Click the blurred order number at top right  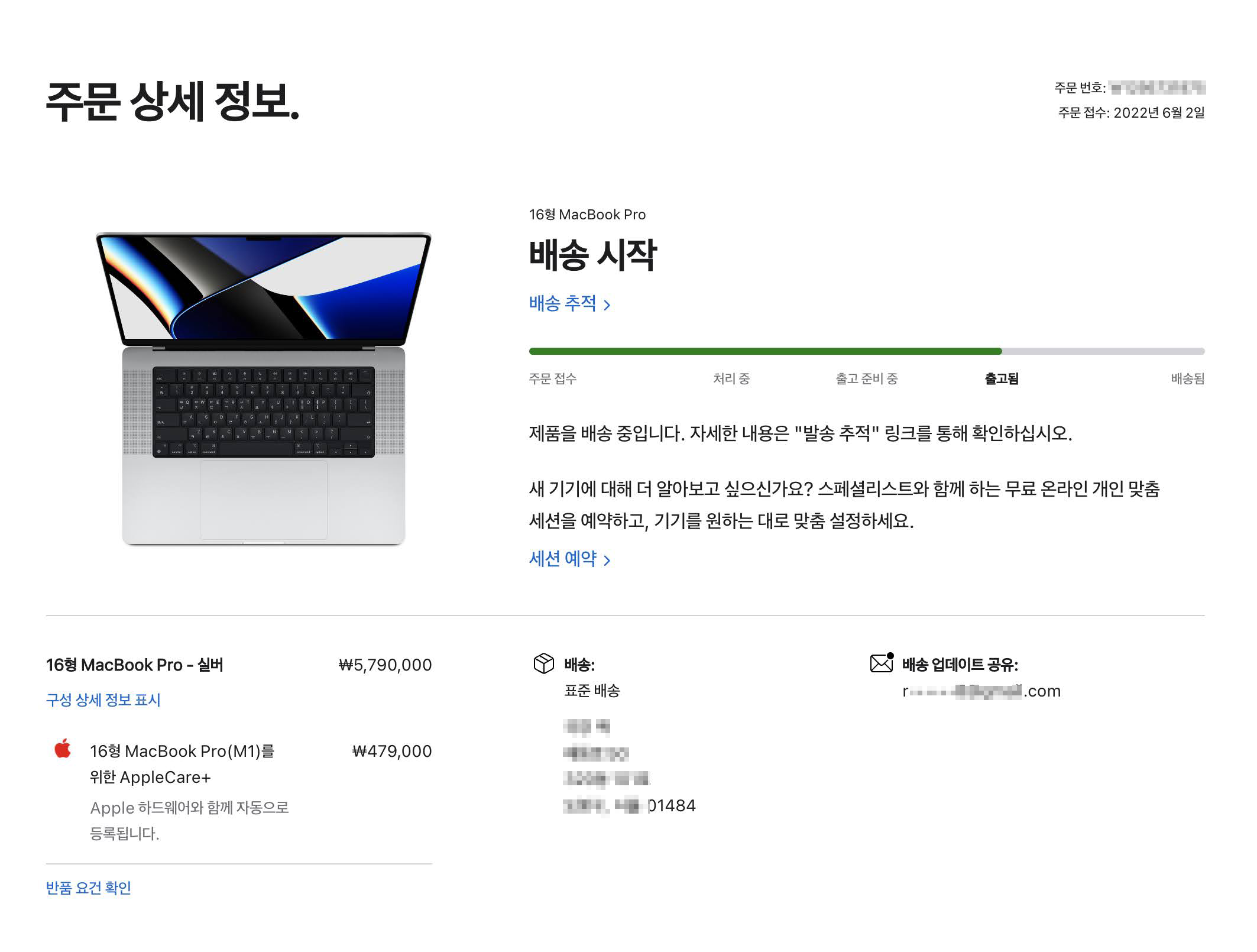pos(1158,88)
